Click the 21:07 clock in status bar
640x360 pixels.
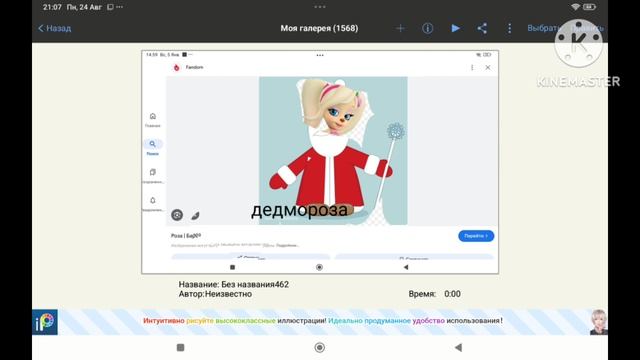[52, 7]
